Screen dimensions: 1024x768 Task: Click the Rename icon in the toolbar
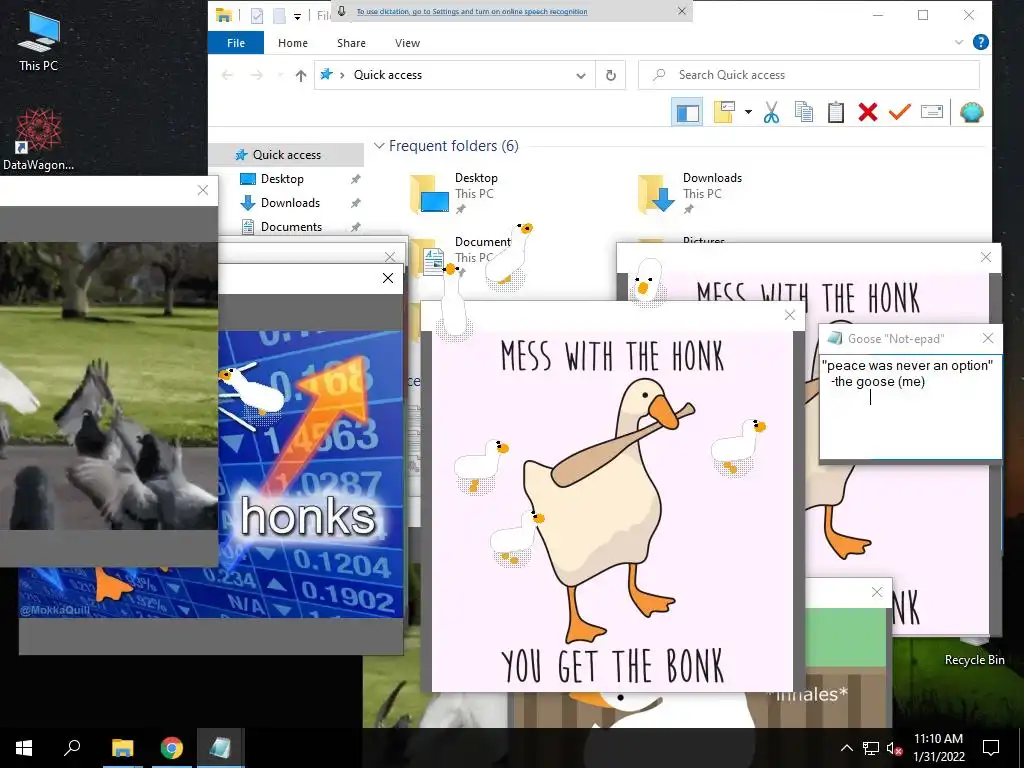pos(932,112)
